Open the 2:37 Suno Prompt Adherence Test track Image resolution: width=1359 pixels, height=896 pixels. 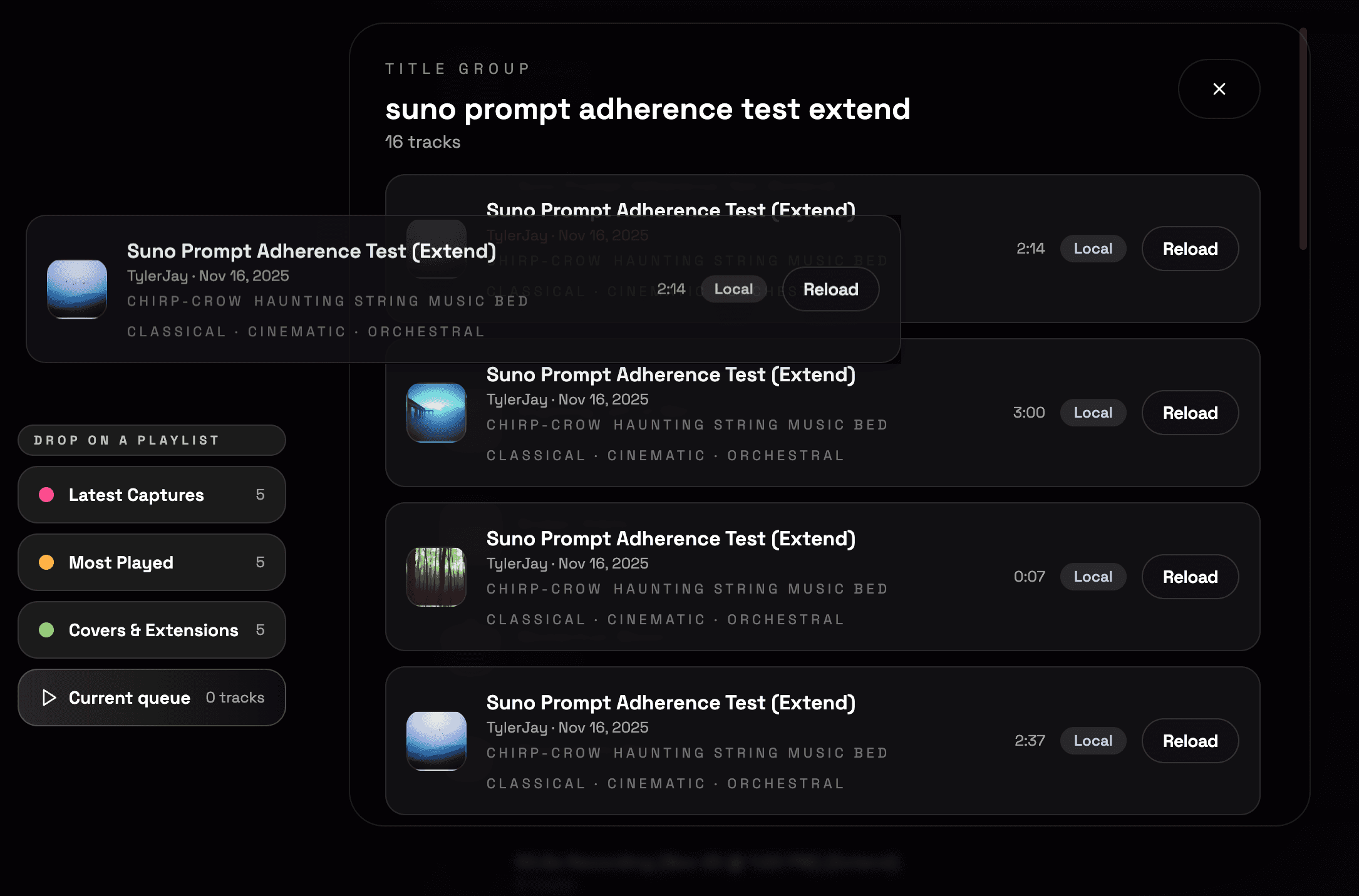coord(671,703)
